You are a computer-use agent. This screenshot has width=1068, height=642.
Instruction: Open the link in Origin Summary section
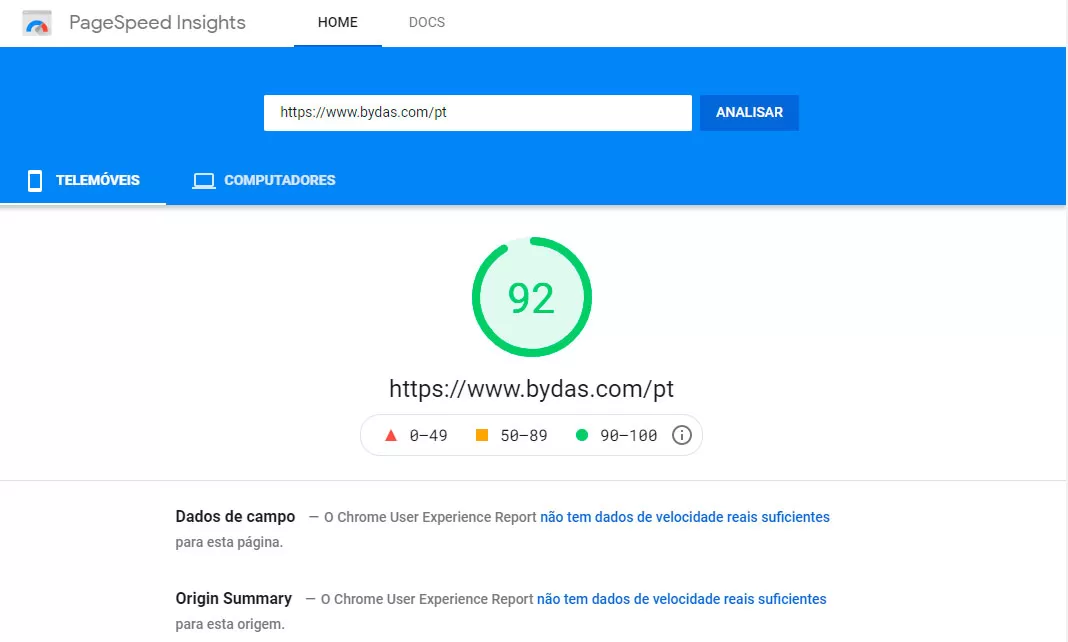(x=681, y=599)
